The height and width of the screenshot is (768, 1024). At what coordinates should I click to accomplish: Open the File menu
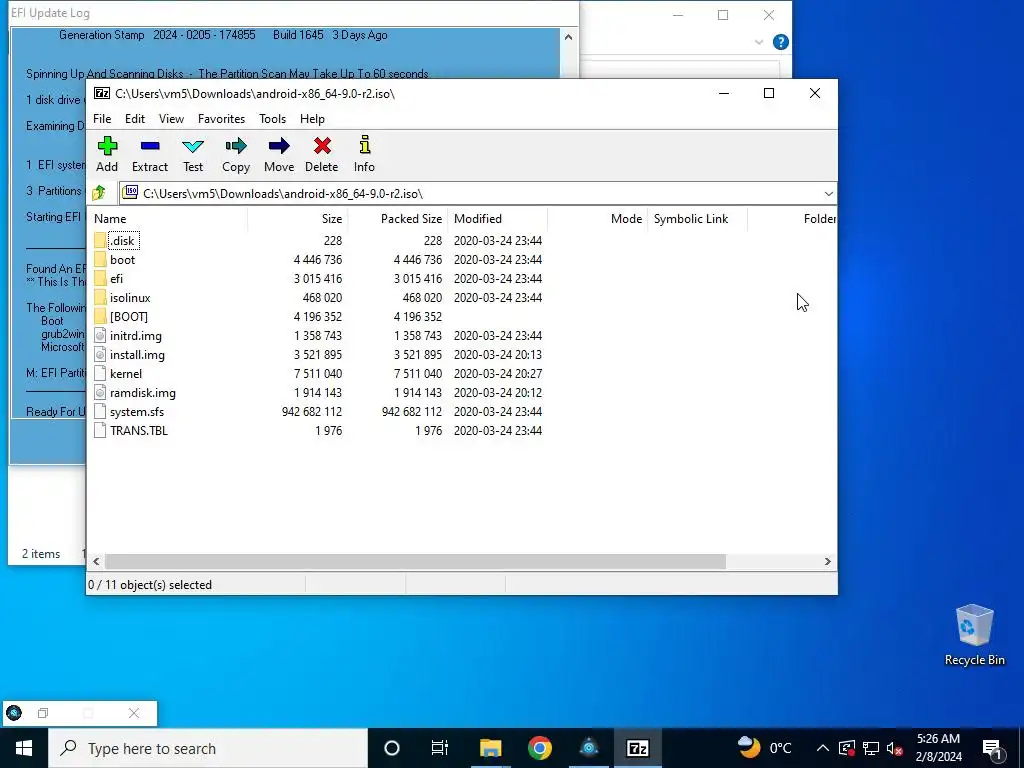click(102, 119)
